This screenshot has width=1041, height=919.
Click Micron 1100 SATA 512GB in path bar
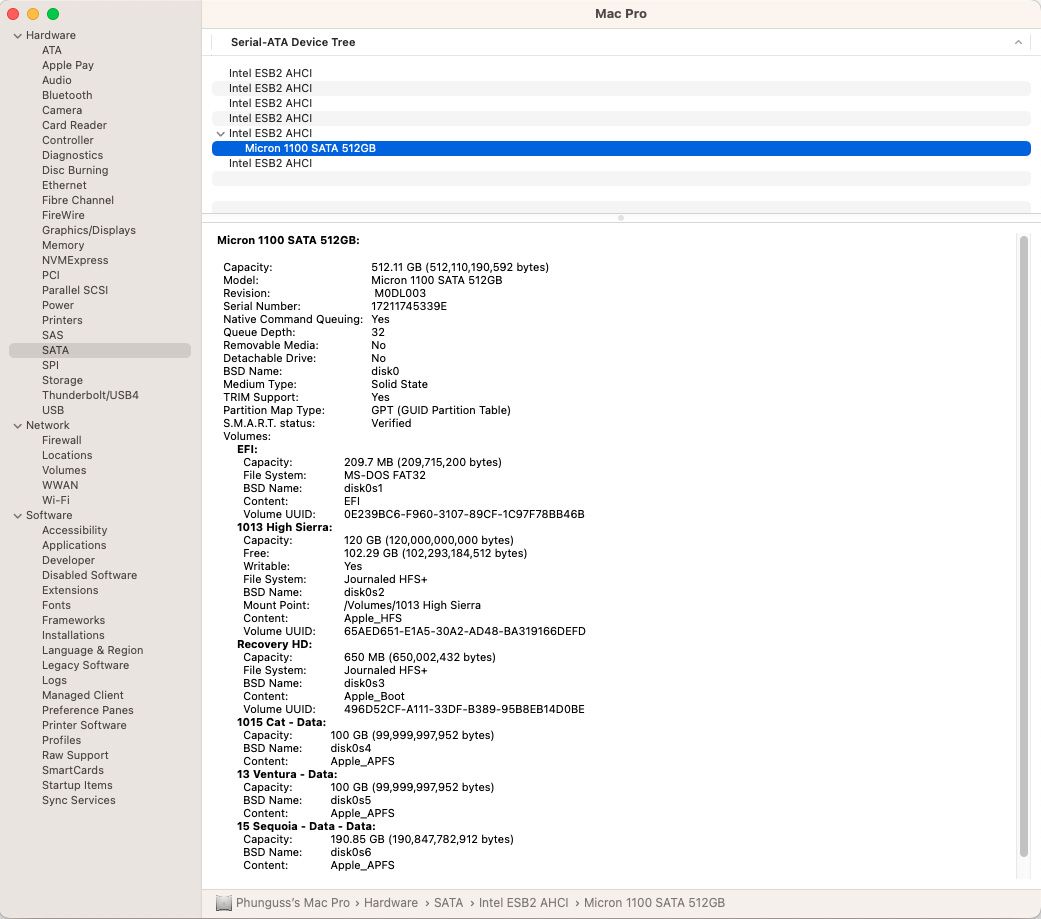654,903
